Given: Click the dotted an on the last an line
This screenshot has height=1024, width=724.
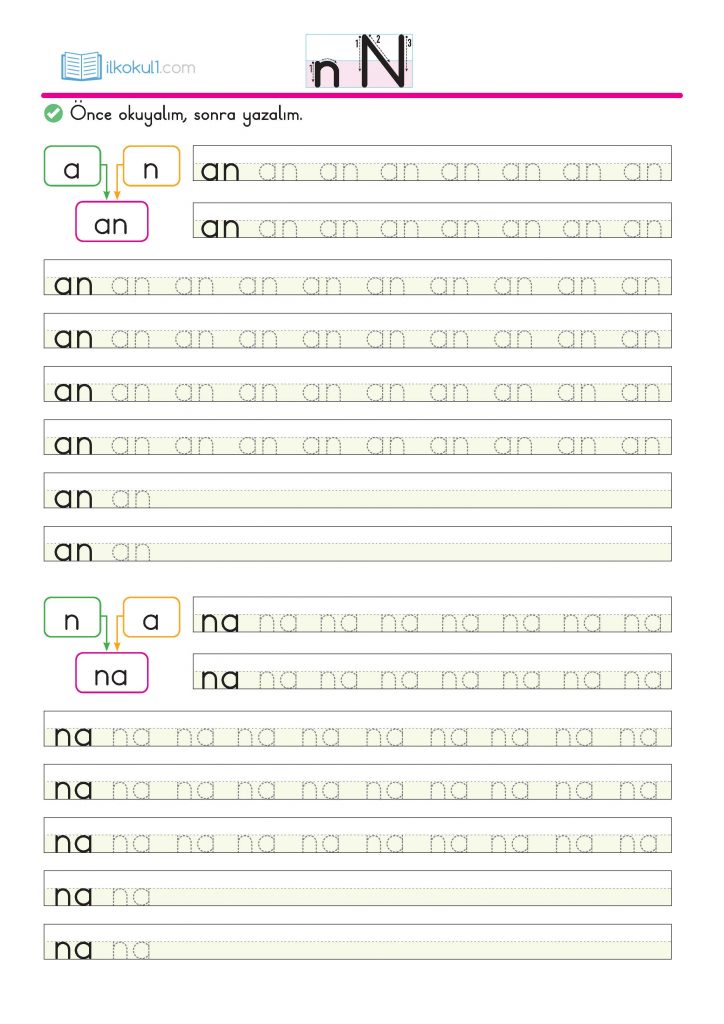Looking at the screenshot, I should click(x=131, y=550).
